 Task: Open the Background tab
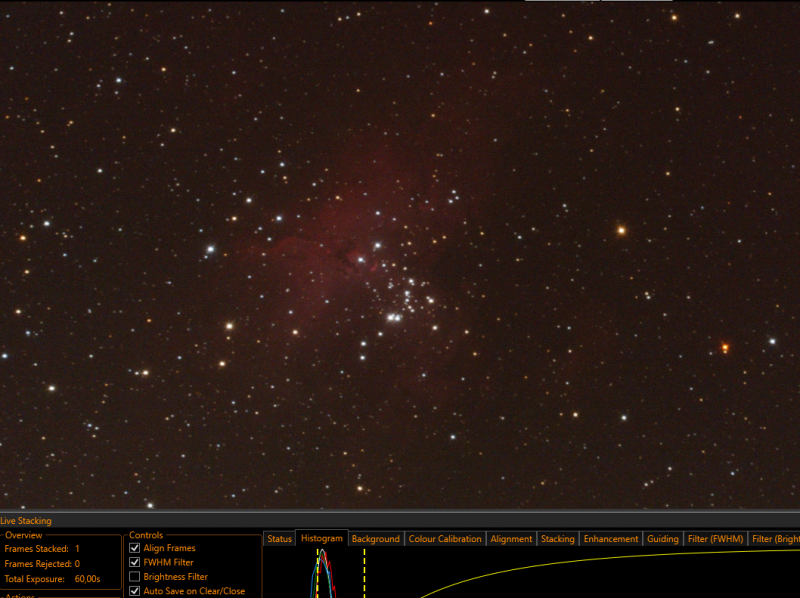tap(376, 539)
